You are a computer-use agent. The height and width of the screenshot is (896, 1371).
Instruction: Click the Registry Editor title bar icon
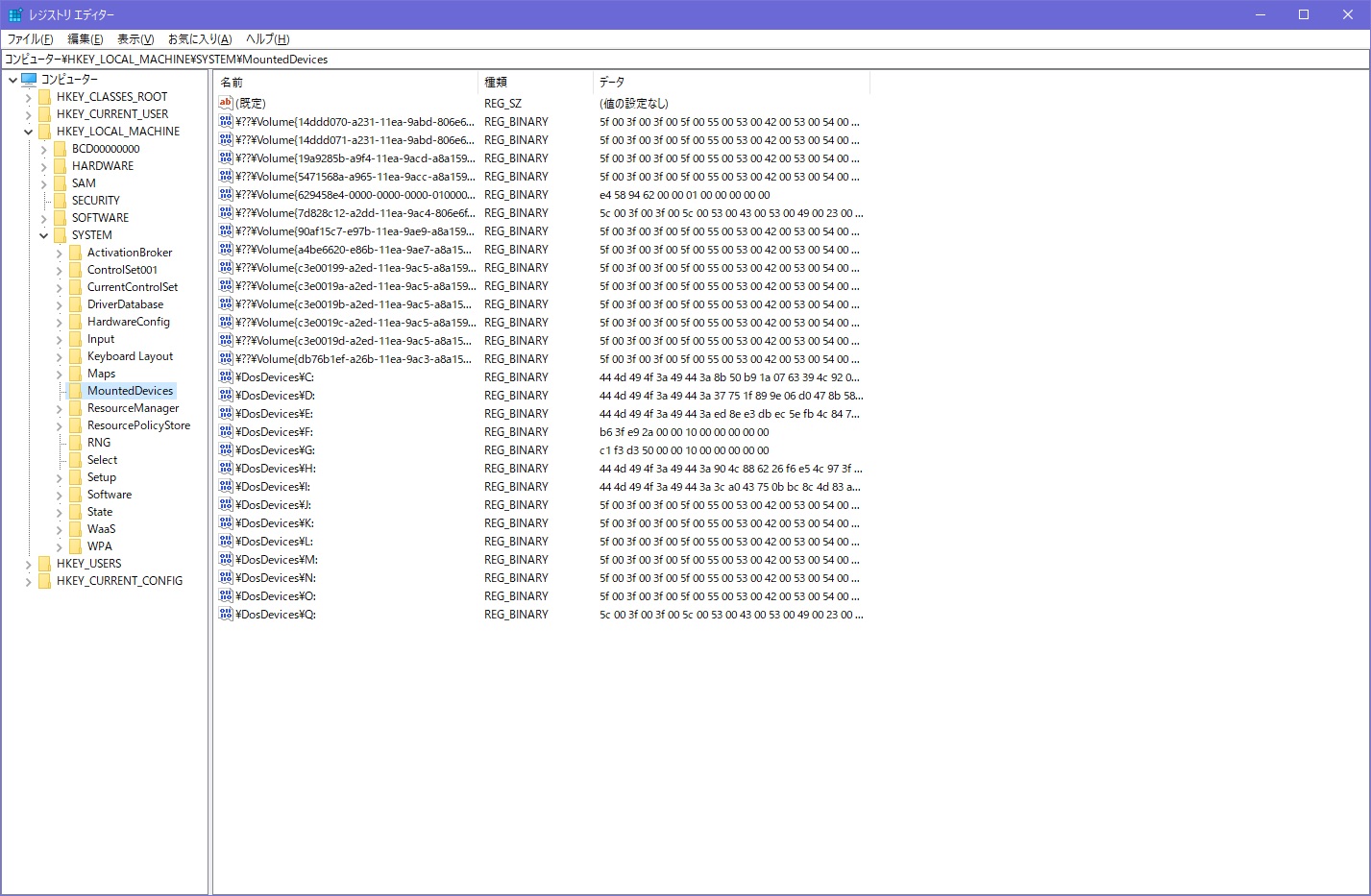(14, 14)
